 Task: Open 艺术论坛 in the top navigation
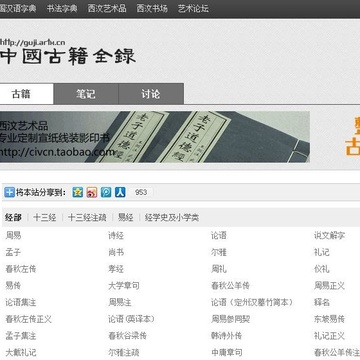[x=193, y=9]
